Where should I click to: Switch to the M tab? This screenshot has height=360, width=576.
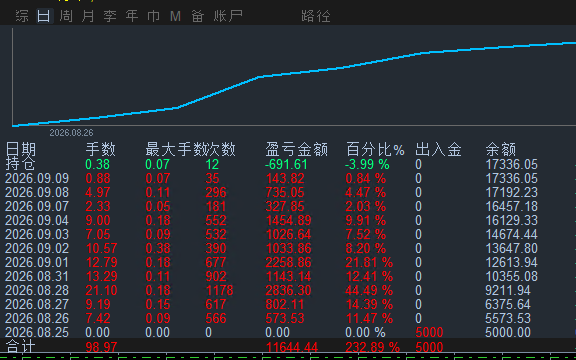click(x=175, y=16)
